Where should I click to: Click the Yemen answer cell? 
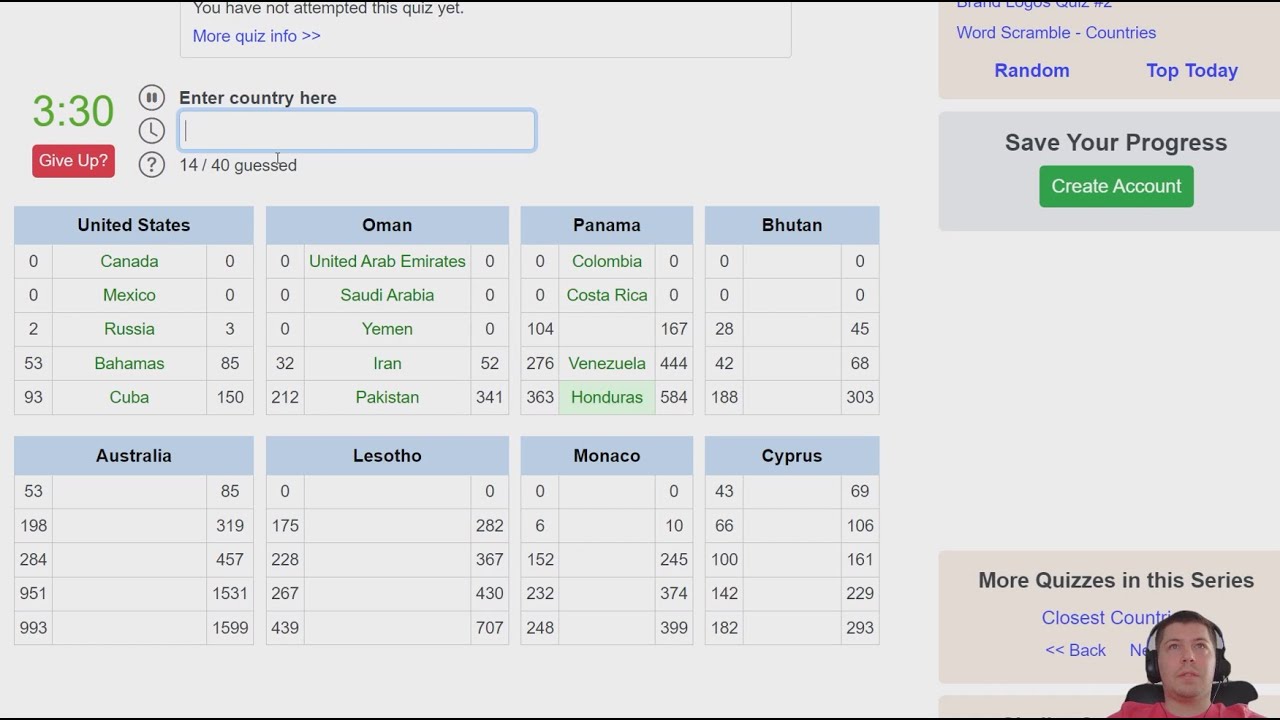pos(387,329)
